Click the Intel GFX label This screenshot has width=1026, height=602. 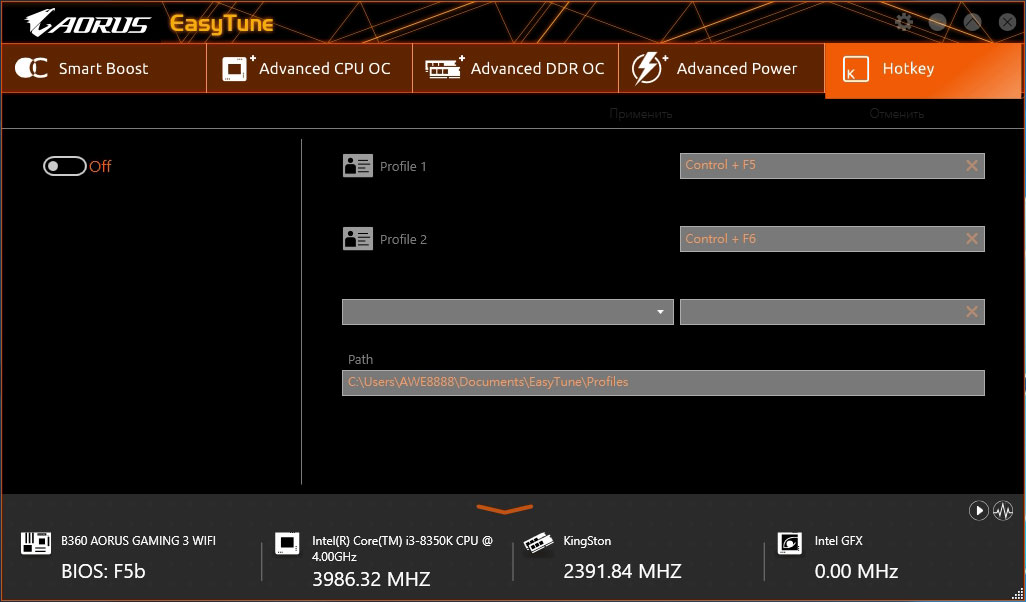pyautogui.click(x=838, y=541)
